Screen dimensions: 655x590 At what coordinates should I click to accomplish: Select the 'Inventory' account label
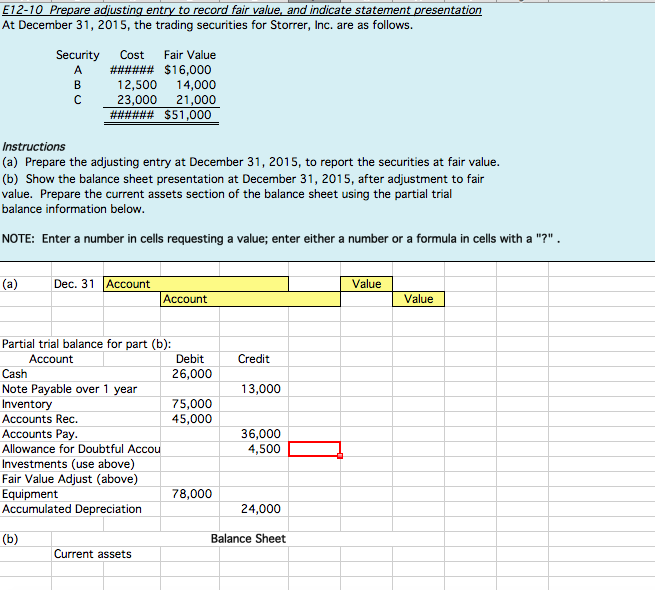(x=27, y=404)
